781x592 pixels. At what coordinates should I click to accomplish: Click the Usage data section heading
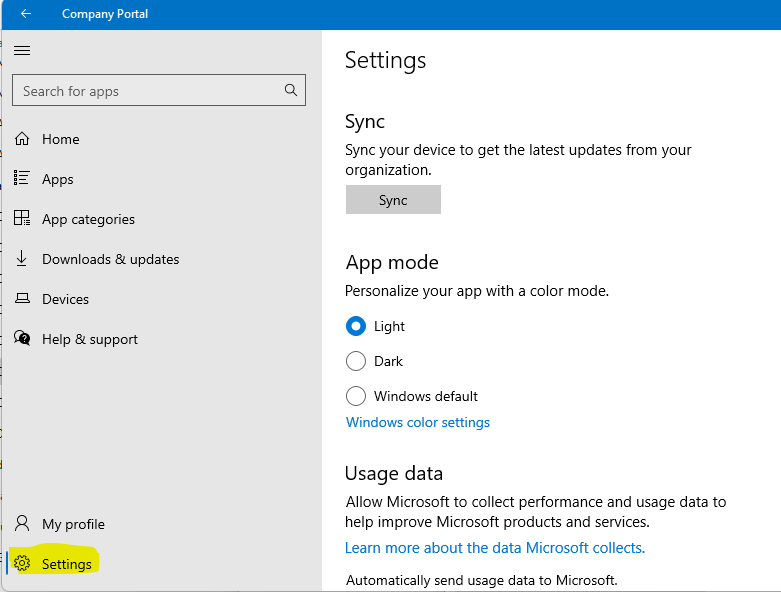[394, 474]
